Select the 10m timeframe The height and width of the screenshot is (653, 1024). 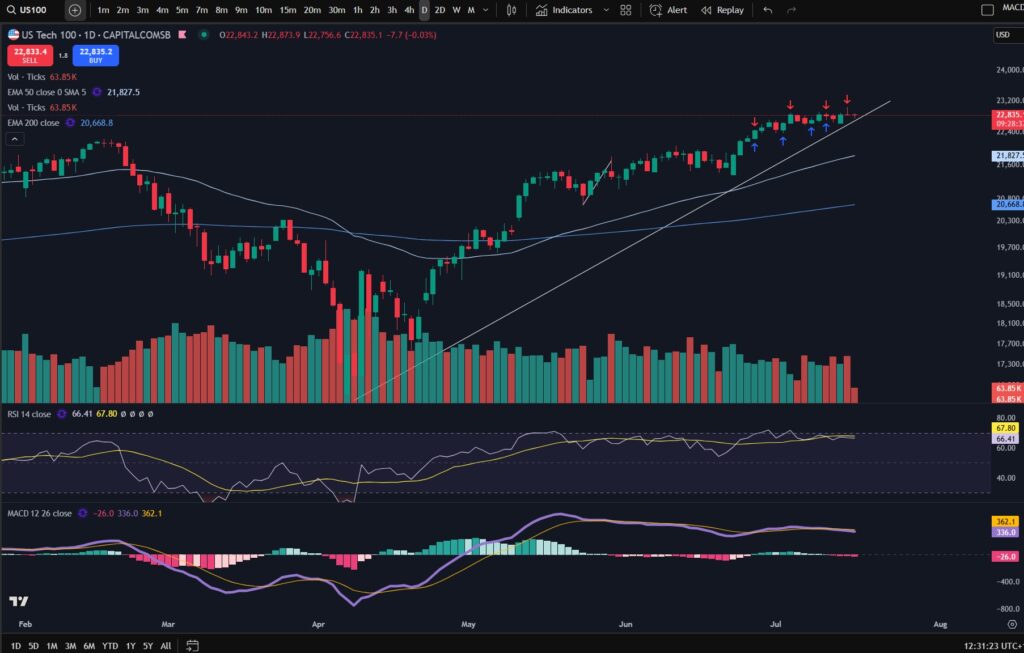(263, 10)
